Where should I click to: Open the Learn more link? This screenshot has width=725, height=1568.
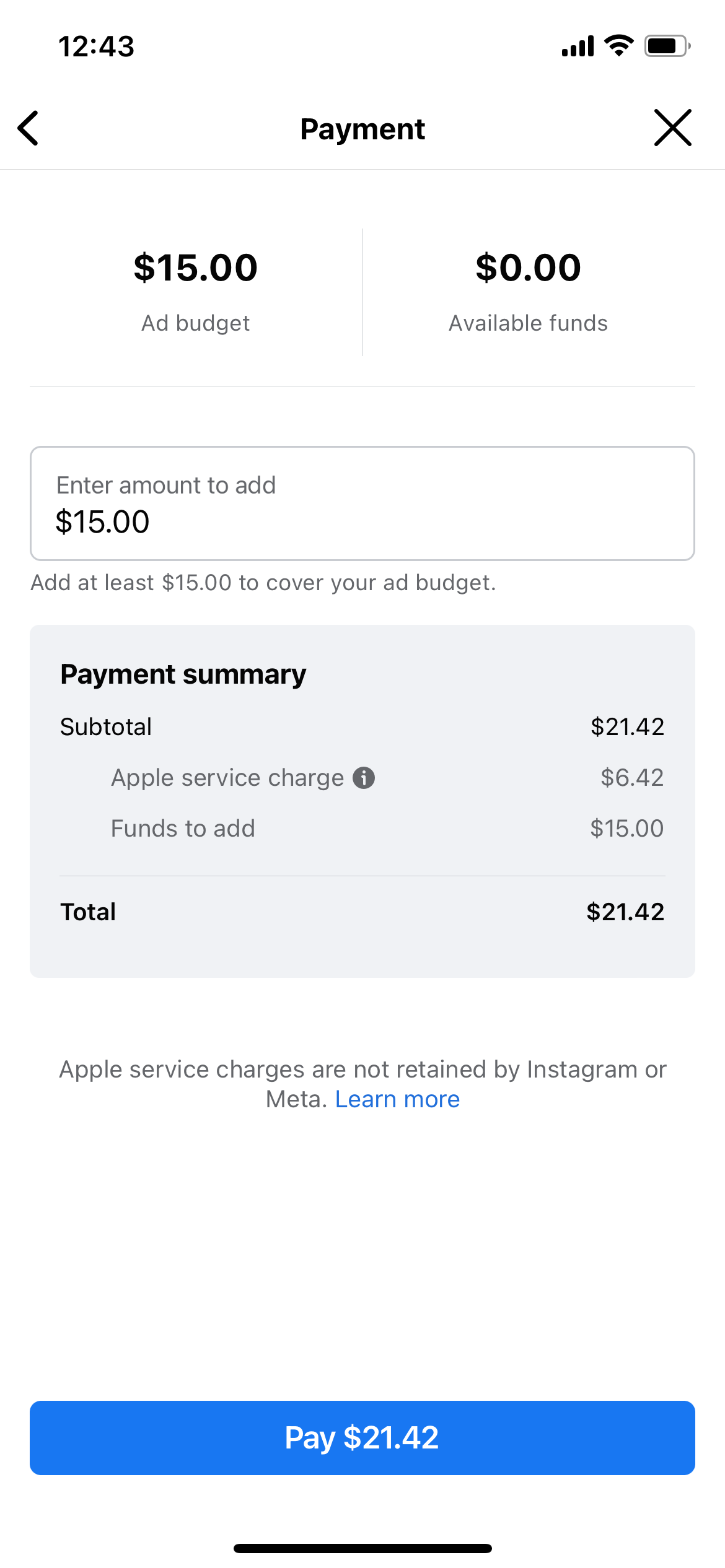click(397, 1099)
